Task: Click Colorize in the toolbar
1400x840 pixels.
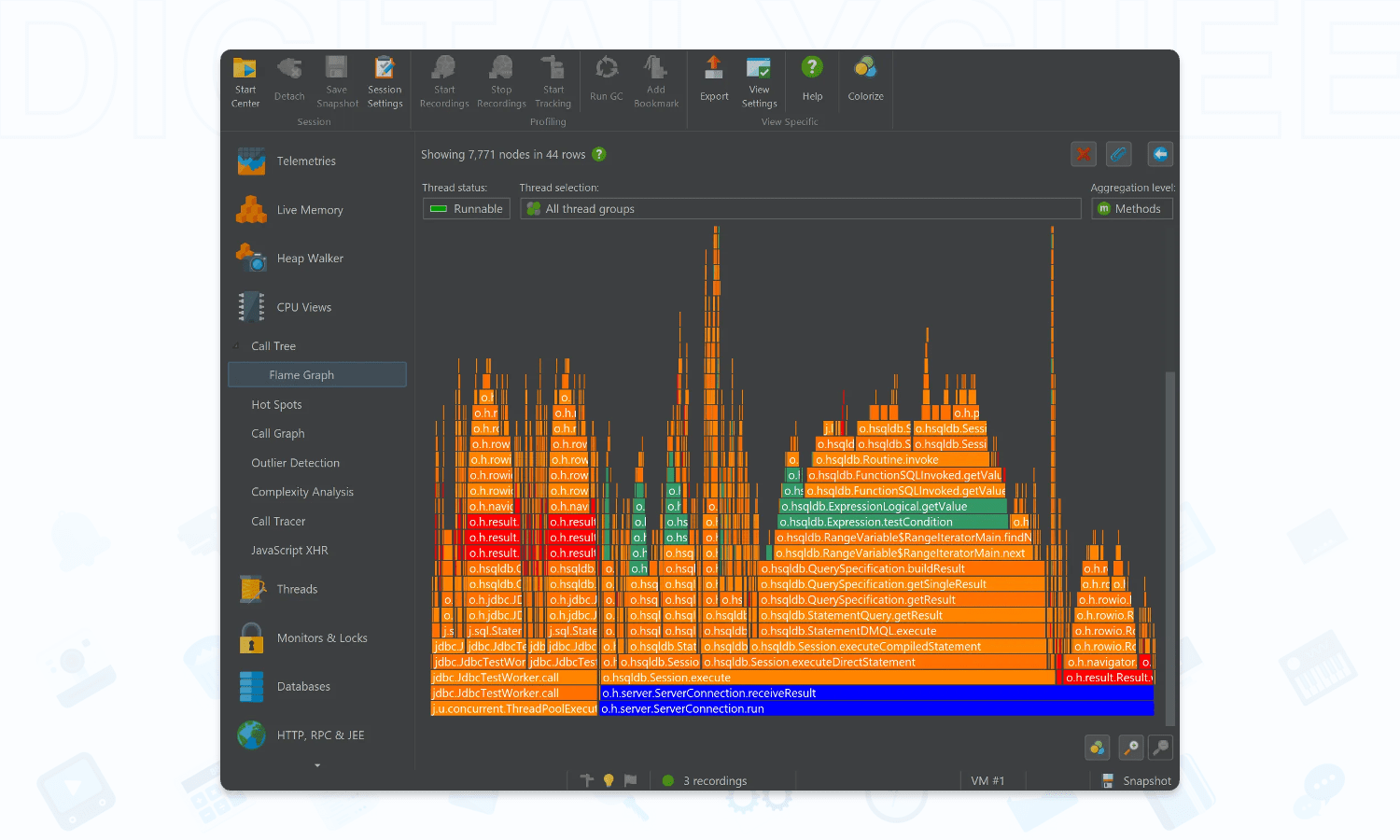Action: pos(865,79)
